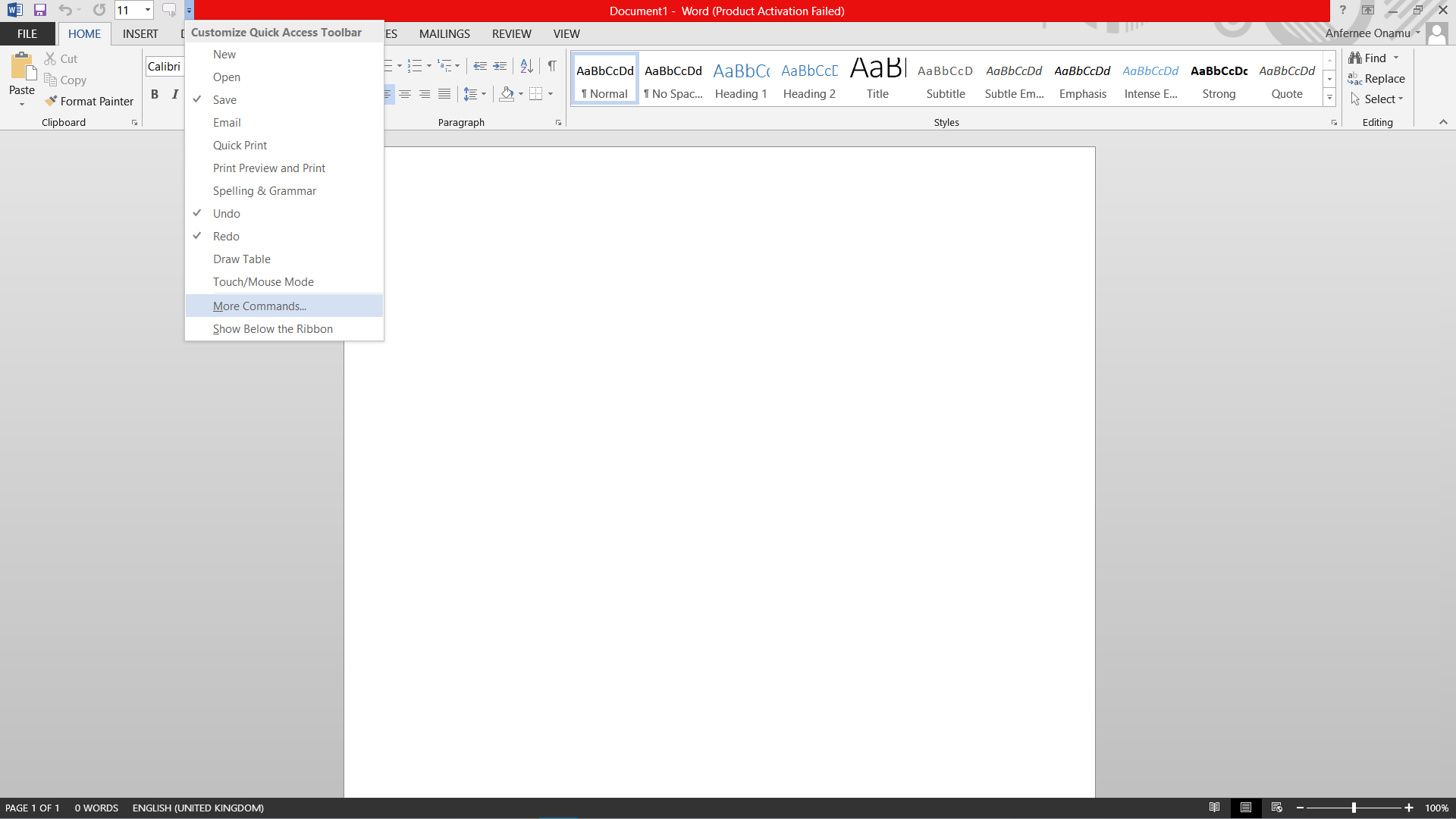
Task: Uncheck the Undo menu option
Action: pyautogui.click(x=226, y=214)
